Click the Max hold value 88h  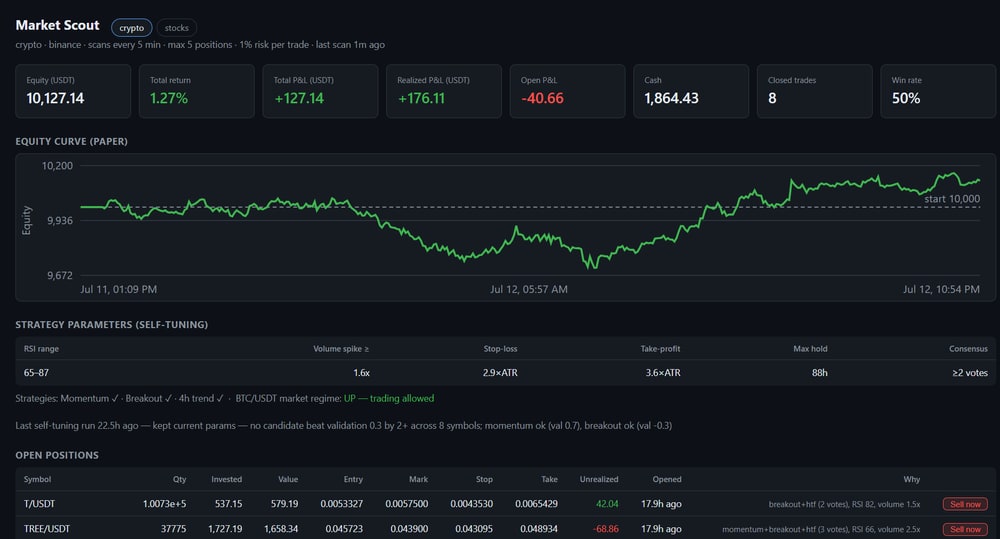tap(820, 373)
